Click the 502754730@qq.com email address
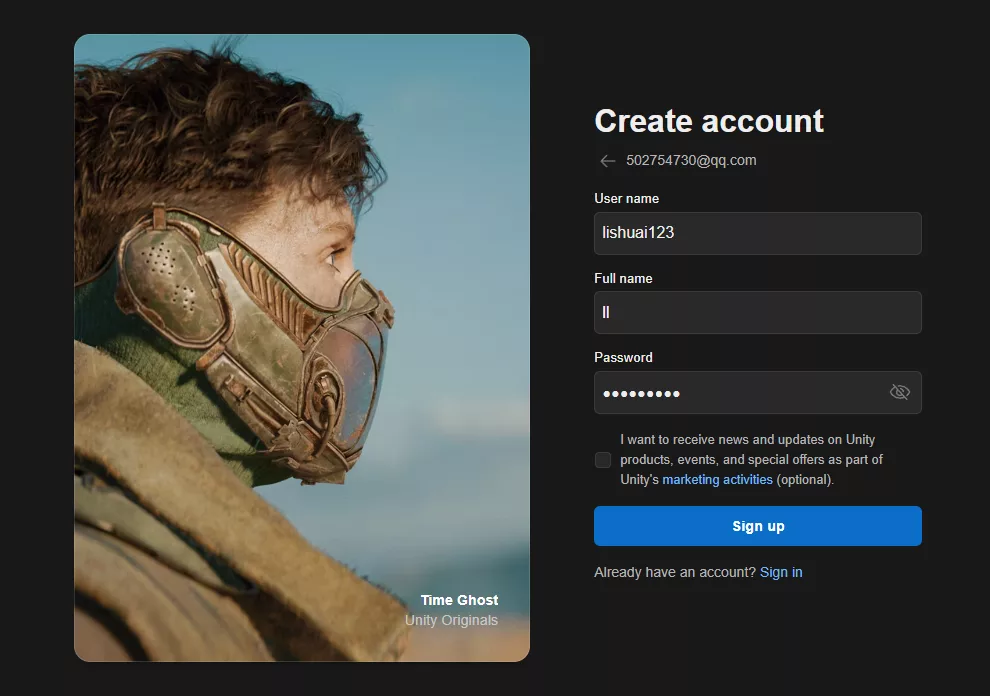 point(691,160)
